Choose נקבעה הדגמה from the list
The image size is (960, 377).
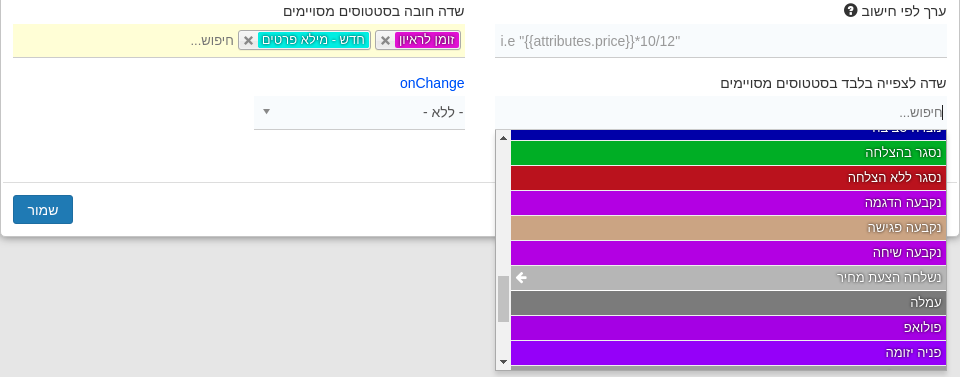pos(729,203)
